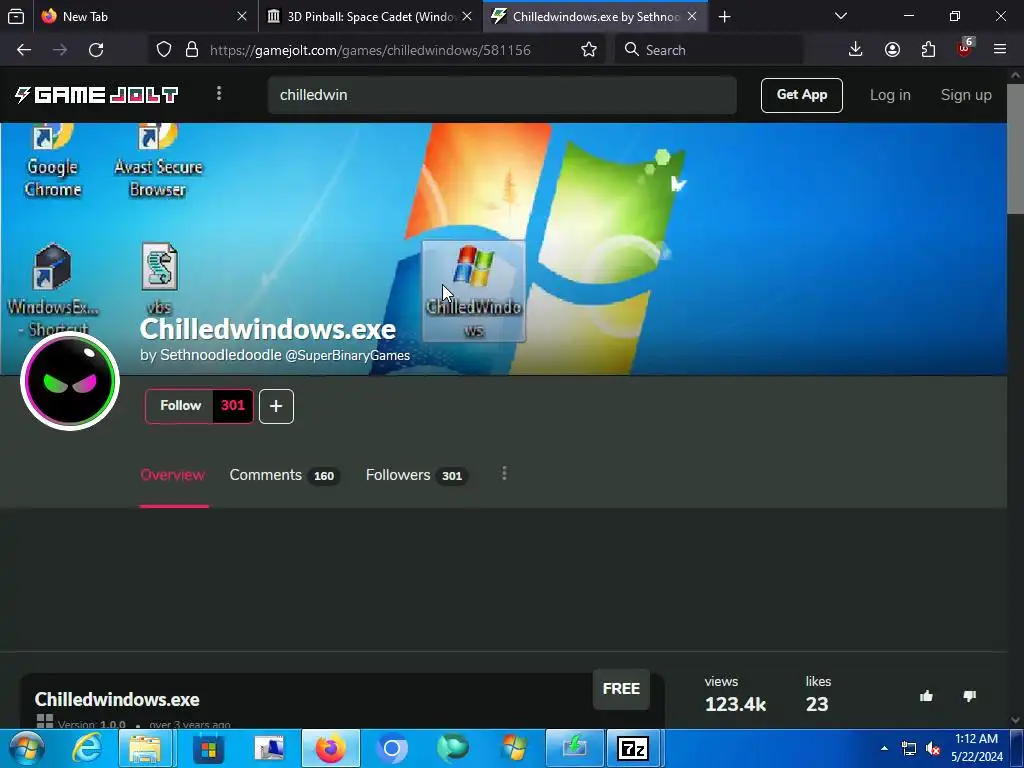Screen dimensions: 1024x768
Task: Open the Followers tab
Action: click(416, 475)
